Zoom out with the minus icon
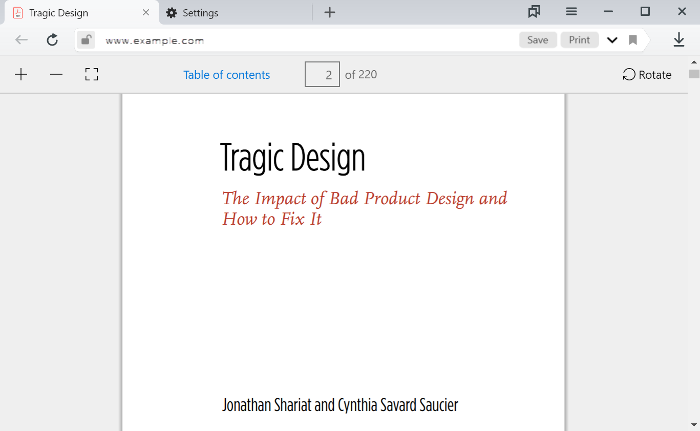The image size is (700, 431). (x=56, y=74)
